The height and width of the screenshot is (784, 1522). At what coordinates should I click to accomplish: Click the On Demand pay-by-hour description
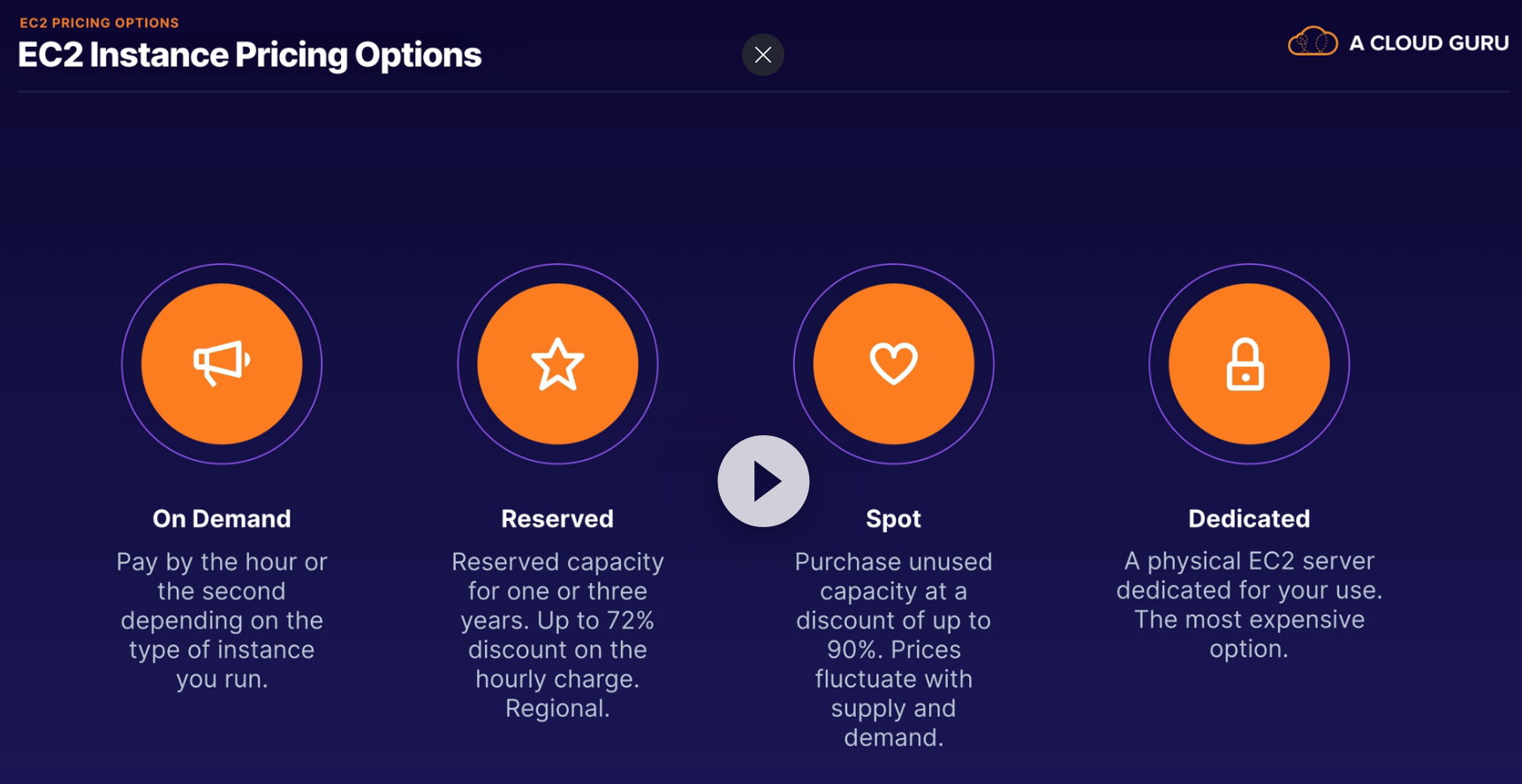[x=222, y=620]
